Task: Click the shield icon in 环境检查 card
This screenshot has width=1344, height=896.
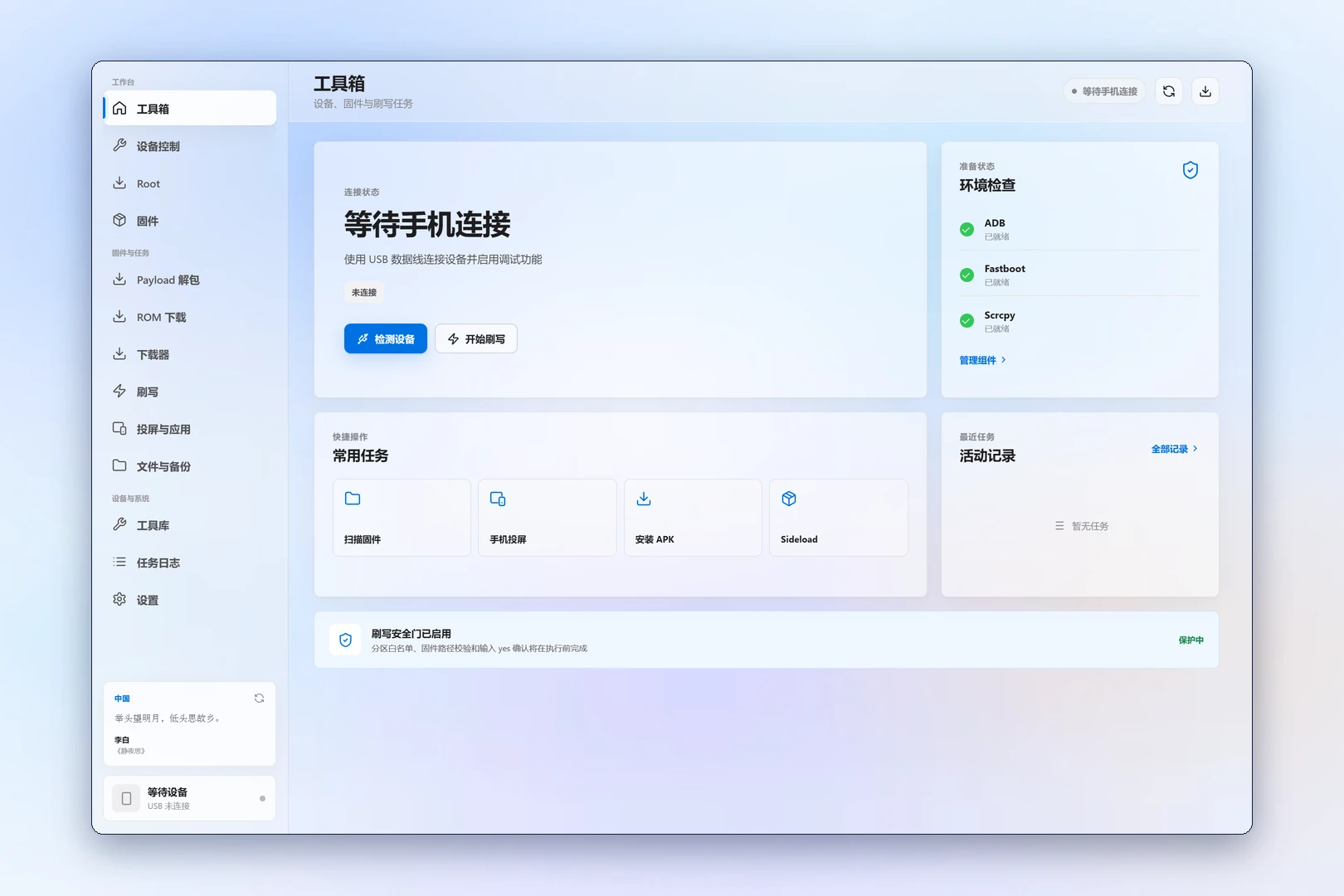Action: tap(1191, 170)
